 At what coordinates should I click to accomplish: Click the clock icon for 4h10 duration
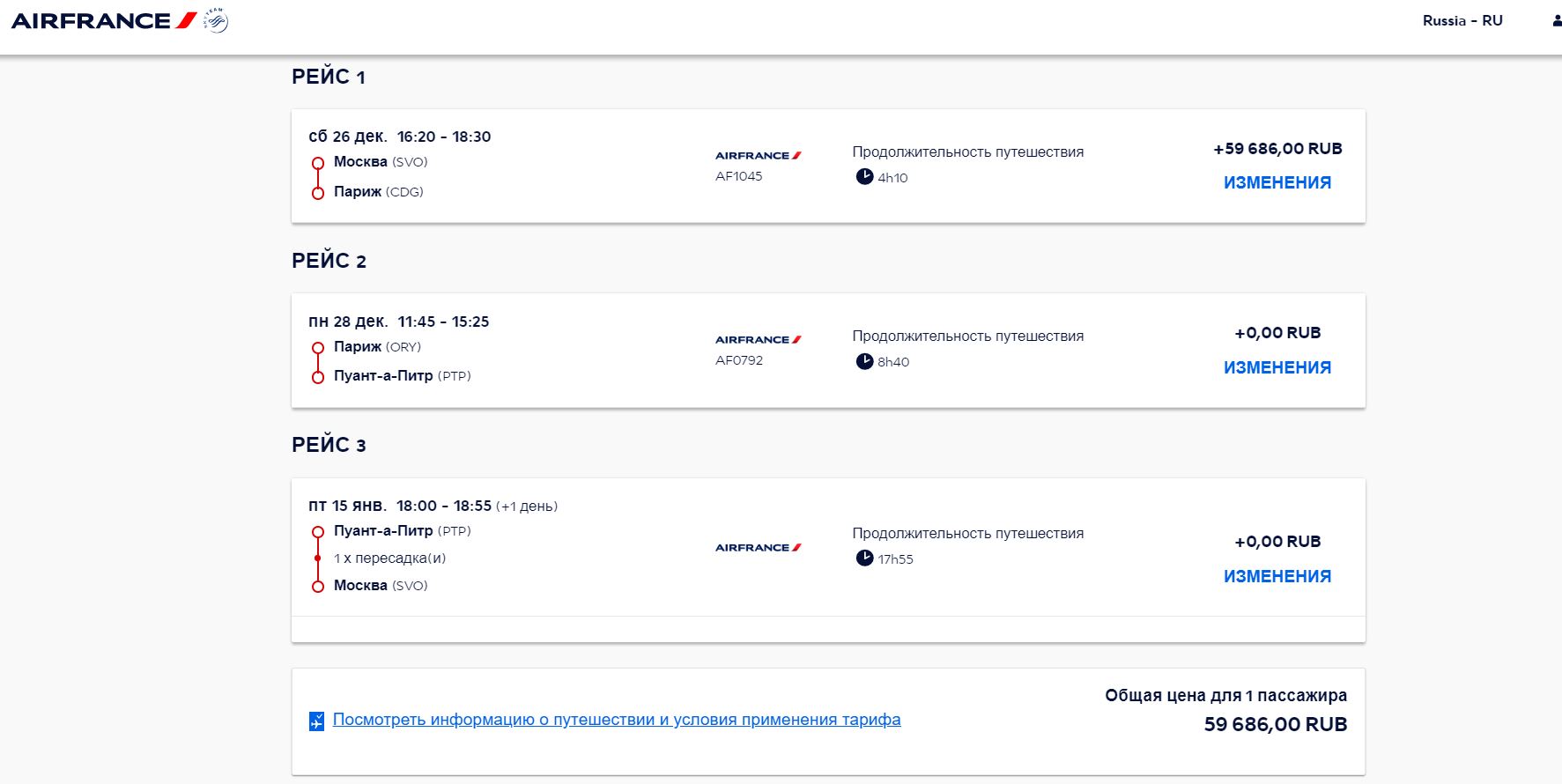(x=864, y=177)
